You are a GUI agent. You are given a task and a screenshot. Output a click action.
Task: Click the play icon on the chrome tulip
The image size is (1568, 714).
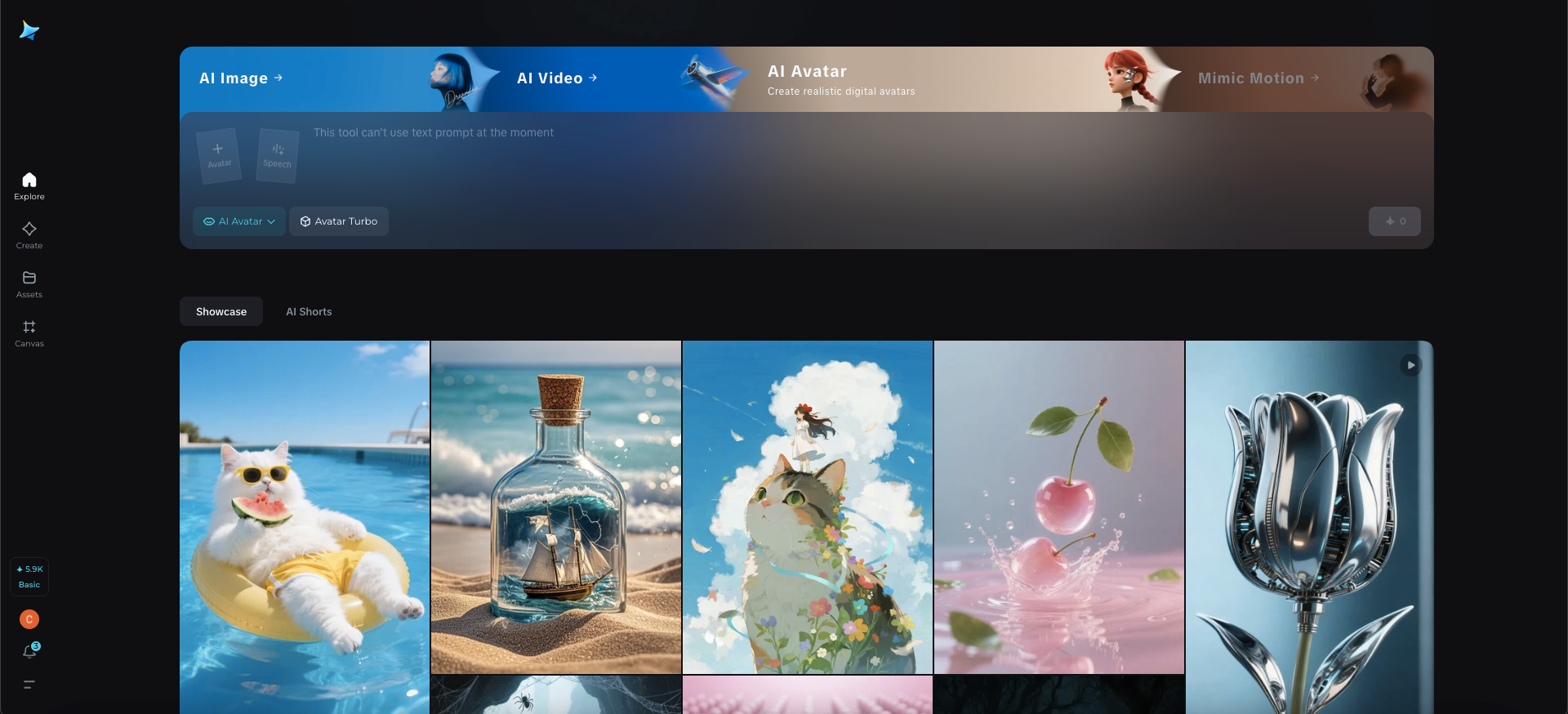coord(1410,365)
